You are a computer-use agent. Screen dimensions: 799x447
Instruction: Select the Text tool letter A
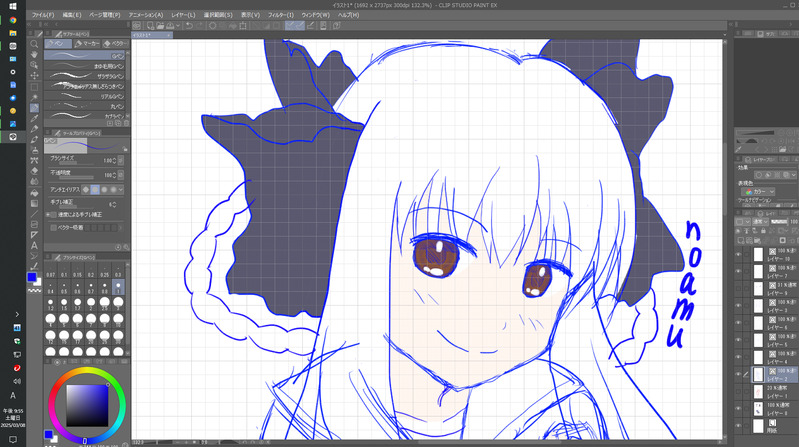(34, 245)
